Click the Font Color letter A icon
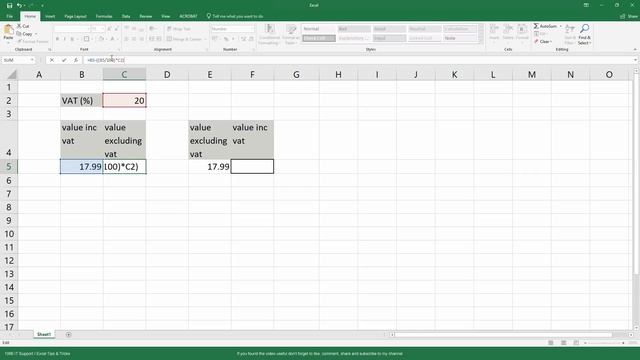640x360 pixels. 112,39
